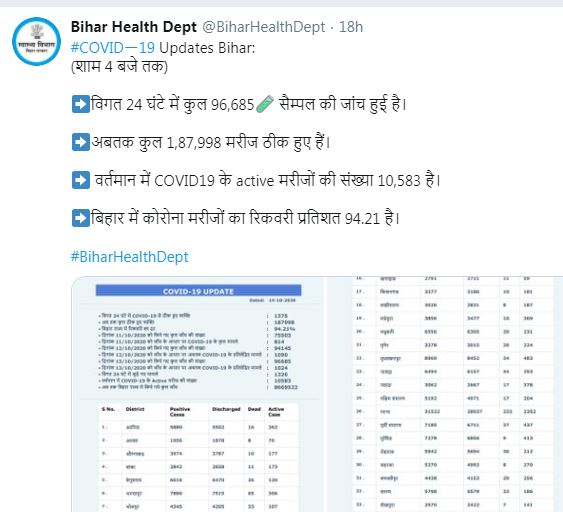Click the tweet text about 10,583 active patients

(267, 180)
